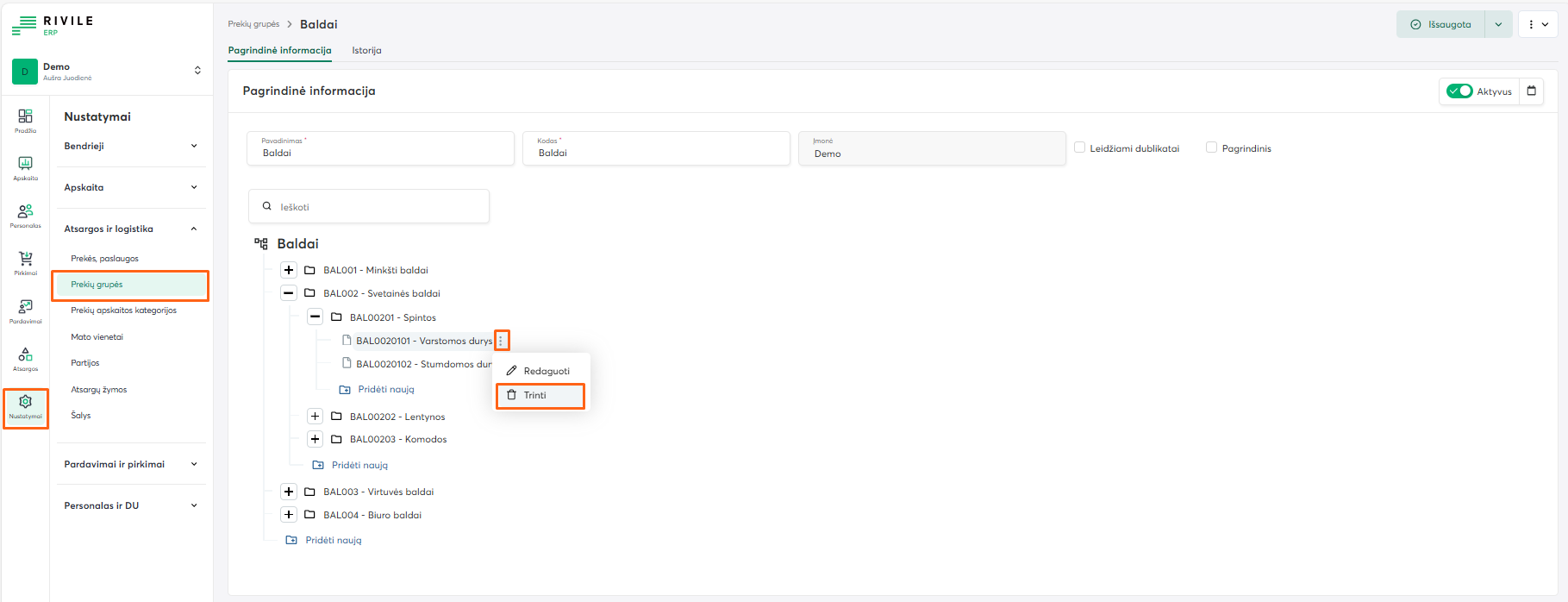Expand the BAL001 - Minkšti baldai node

tap(289, 270)
